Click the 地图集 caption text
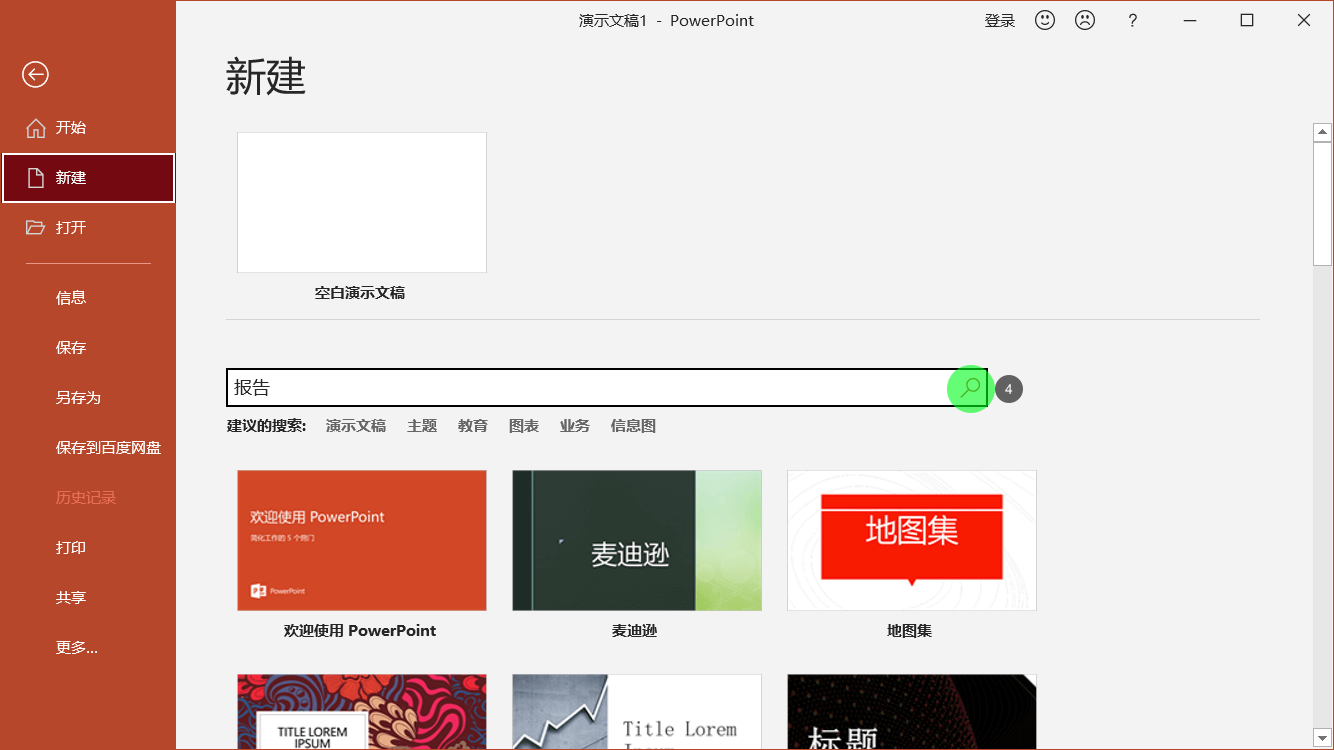1334x750 pixels. pos(910,631)
